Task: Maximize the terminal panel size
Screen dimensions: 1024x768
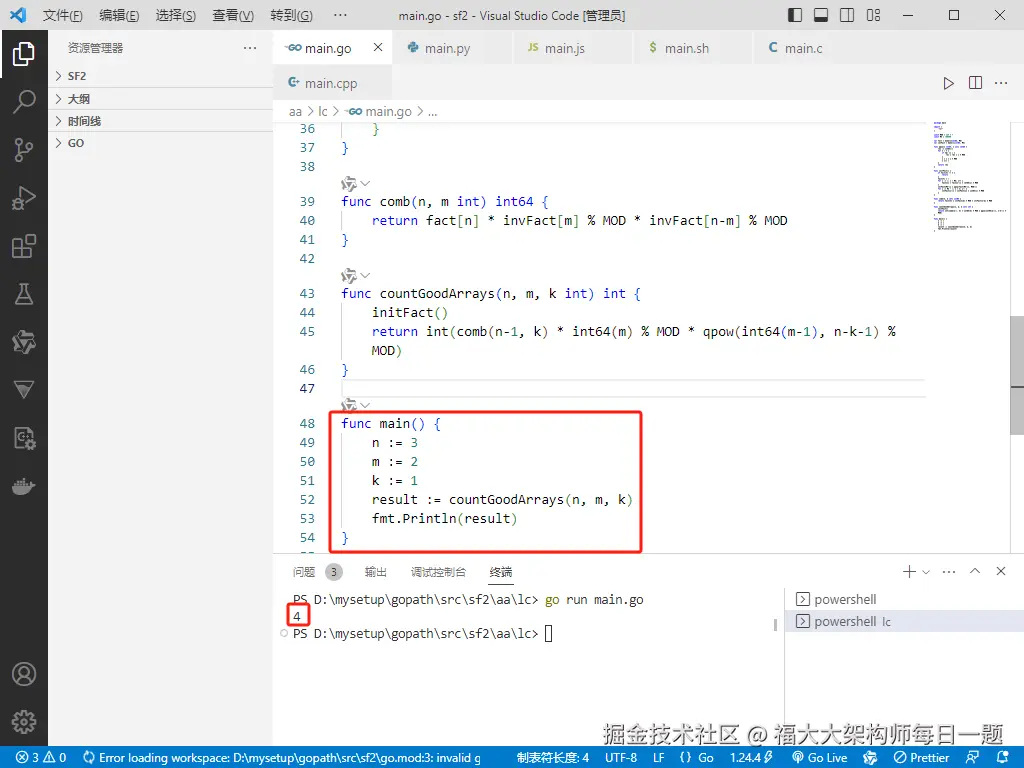Action: pos(975,571)
